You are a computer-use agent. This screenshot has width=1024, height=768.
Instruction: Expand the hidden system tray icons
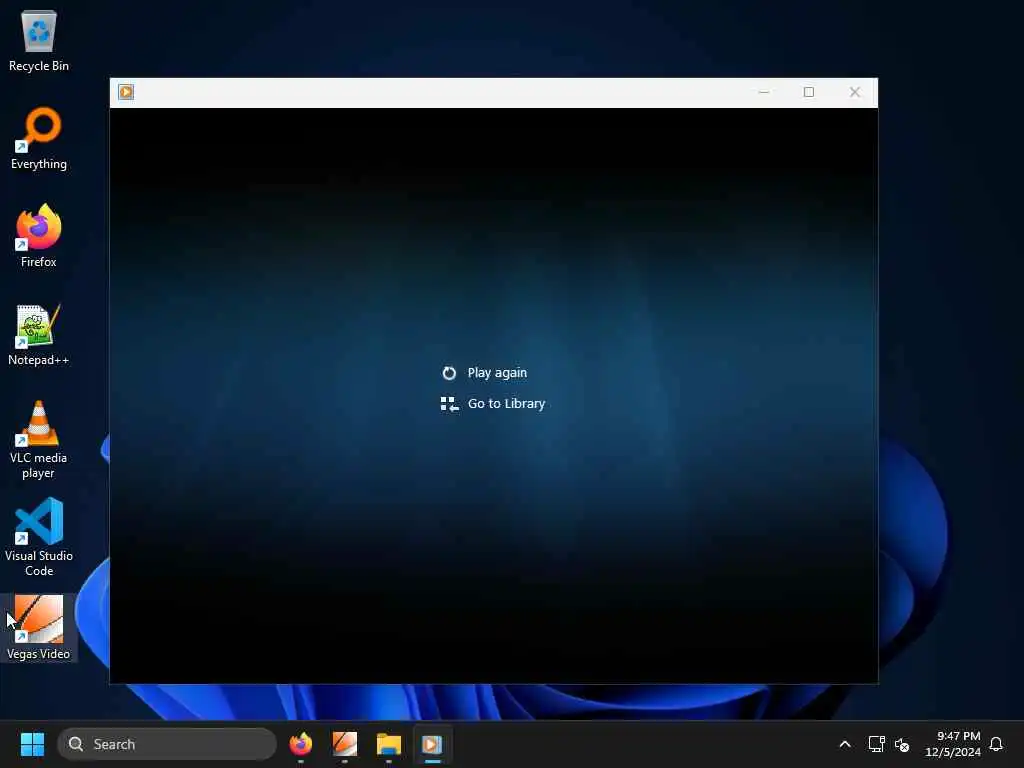pos(844,744)
